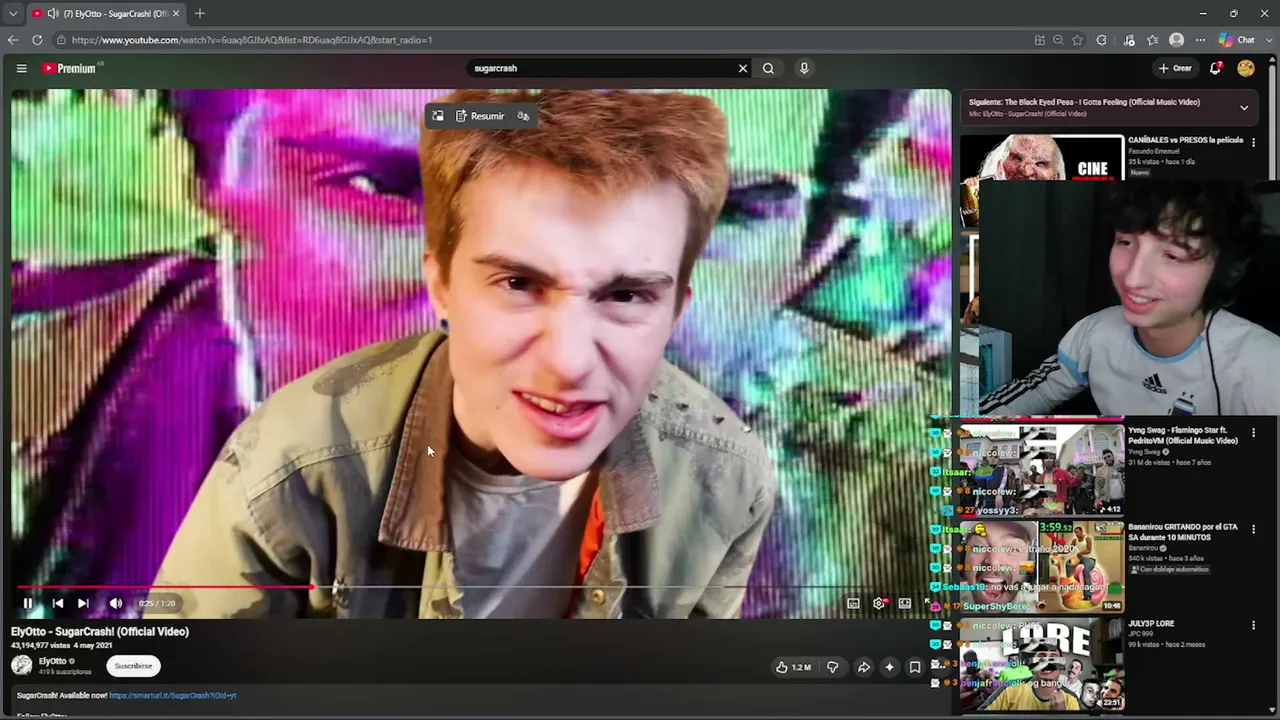The width and height of the screenshot is (1280, 720).
Task: Click the translate icon beside Resumir
Action: click(x=523, y=116)
